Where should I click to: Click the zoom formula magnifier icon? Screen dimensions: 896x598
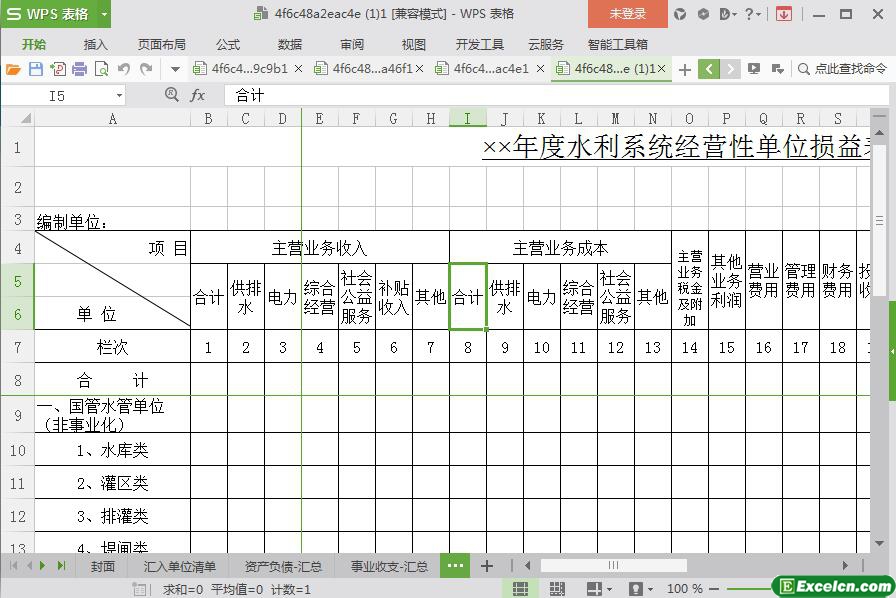coord(171,94)
